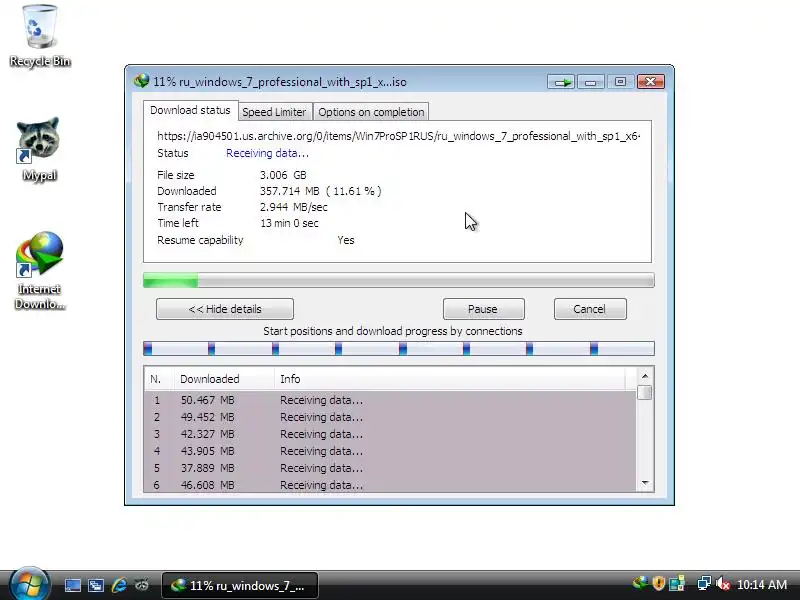This screenshot has height=600, width=800.
Task: Click the green arrow minimize-to-tray button
Action: (x=562, y=82)
